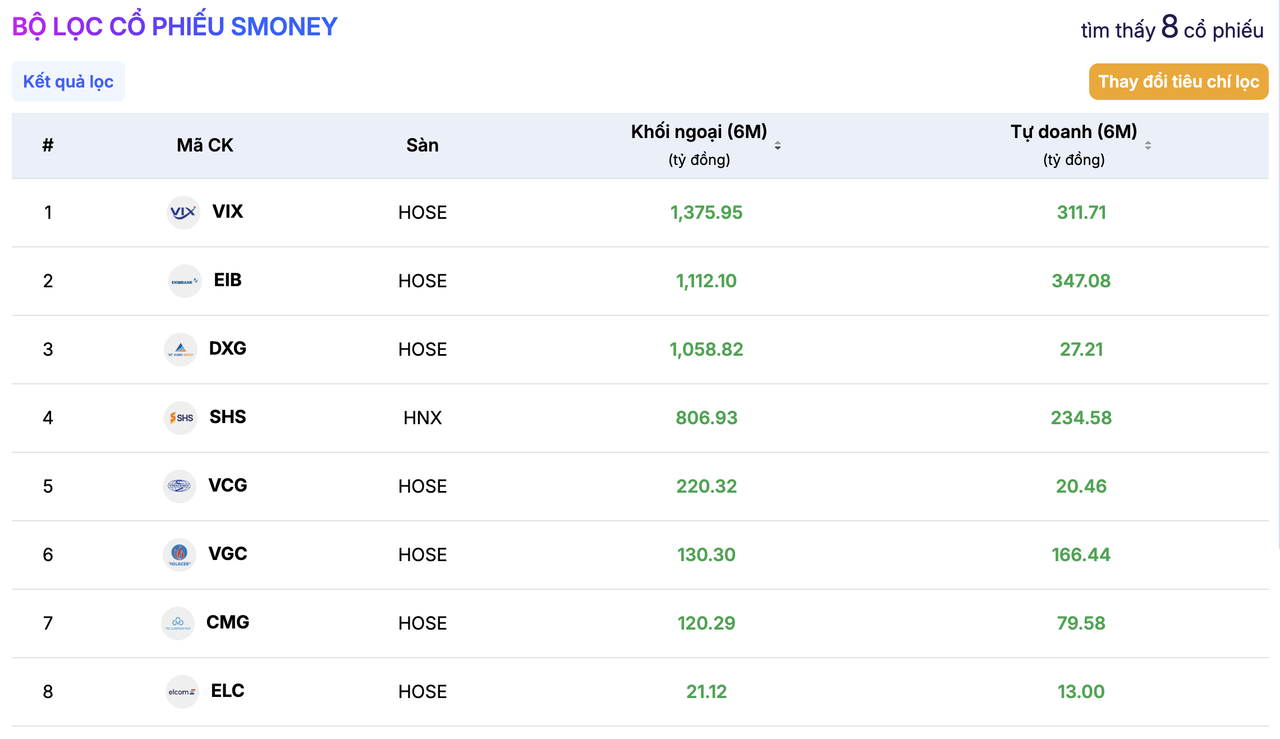Sort by Tự doanh (6M) arrows
The image size is (1280, 739).
pyautogui.click(x=1148, y=146)
